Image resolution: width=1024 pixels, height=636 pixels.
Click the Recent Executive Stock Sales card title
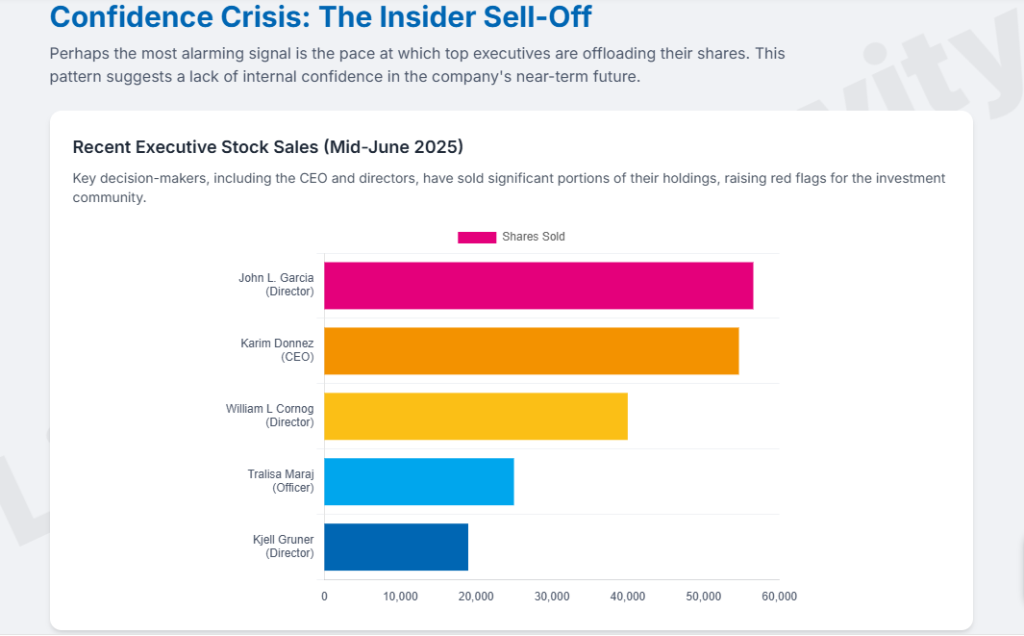[x=268, y=147]
